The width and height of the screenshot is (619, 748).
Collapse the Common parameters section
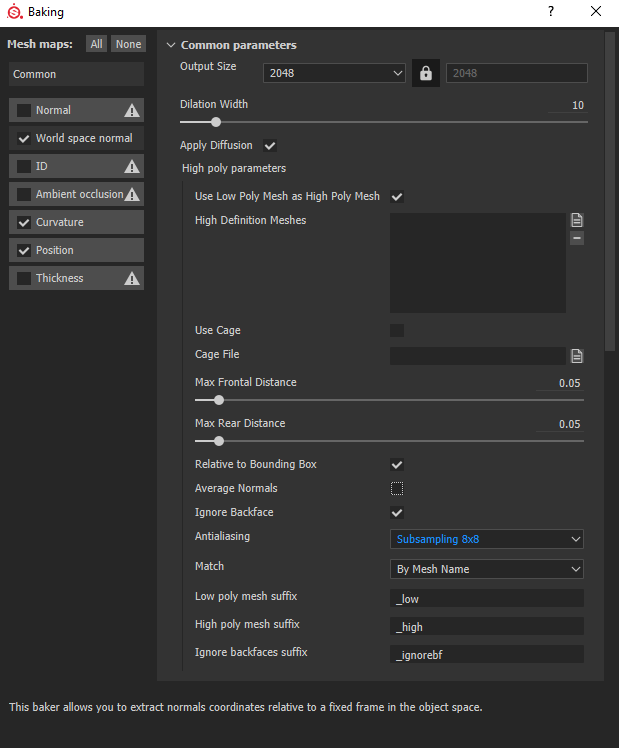coord(171,45)
